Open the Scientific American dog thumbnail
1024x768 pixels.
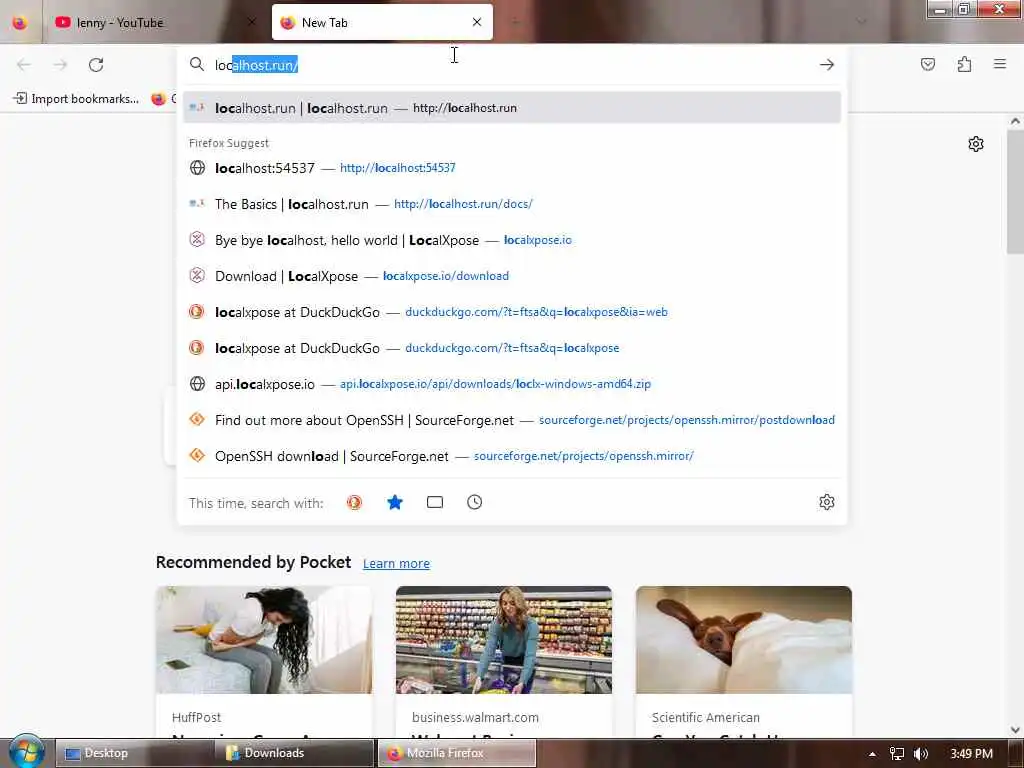click(x=744, y=640)
